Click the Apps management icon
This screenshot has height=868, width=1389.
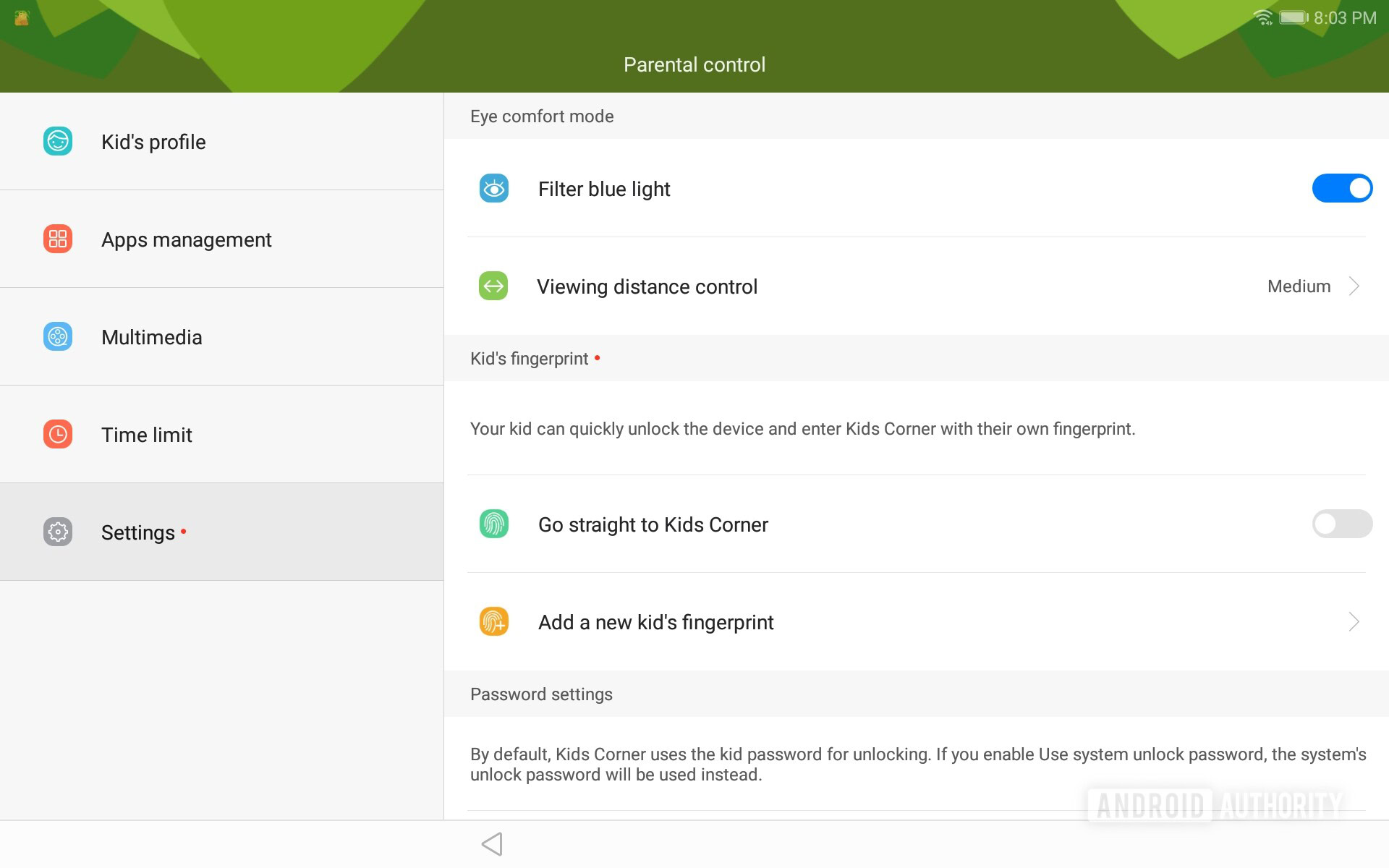point(57,239)
